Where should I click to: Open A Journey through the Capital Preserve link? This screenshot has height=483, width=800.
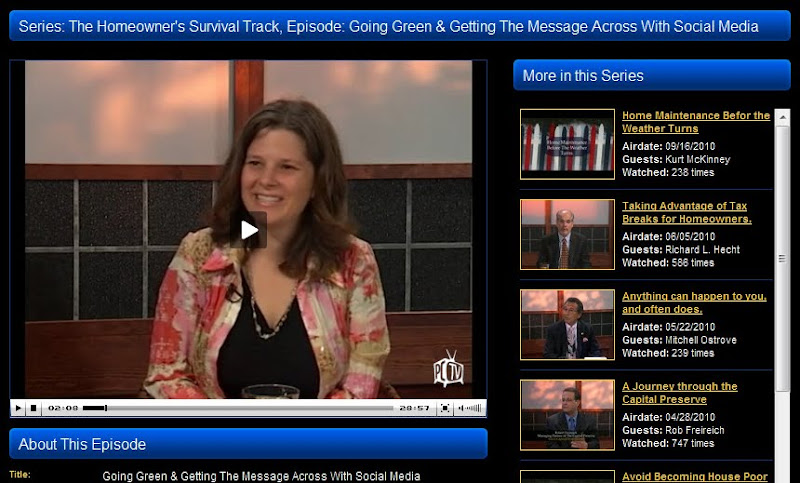point(680,393)
